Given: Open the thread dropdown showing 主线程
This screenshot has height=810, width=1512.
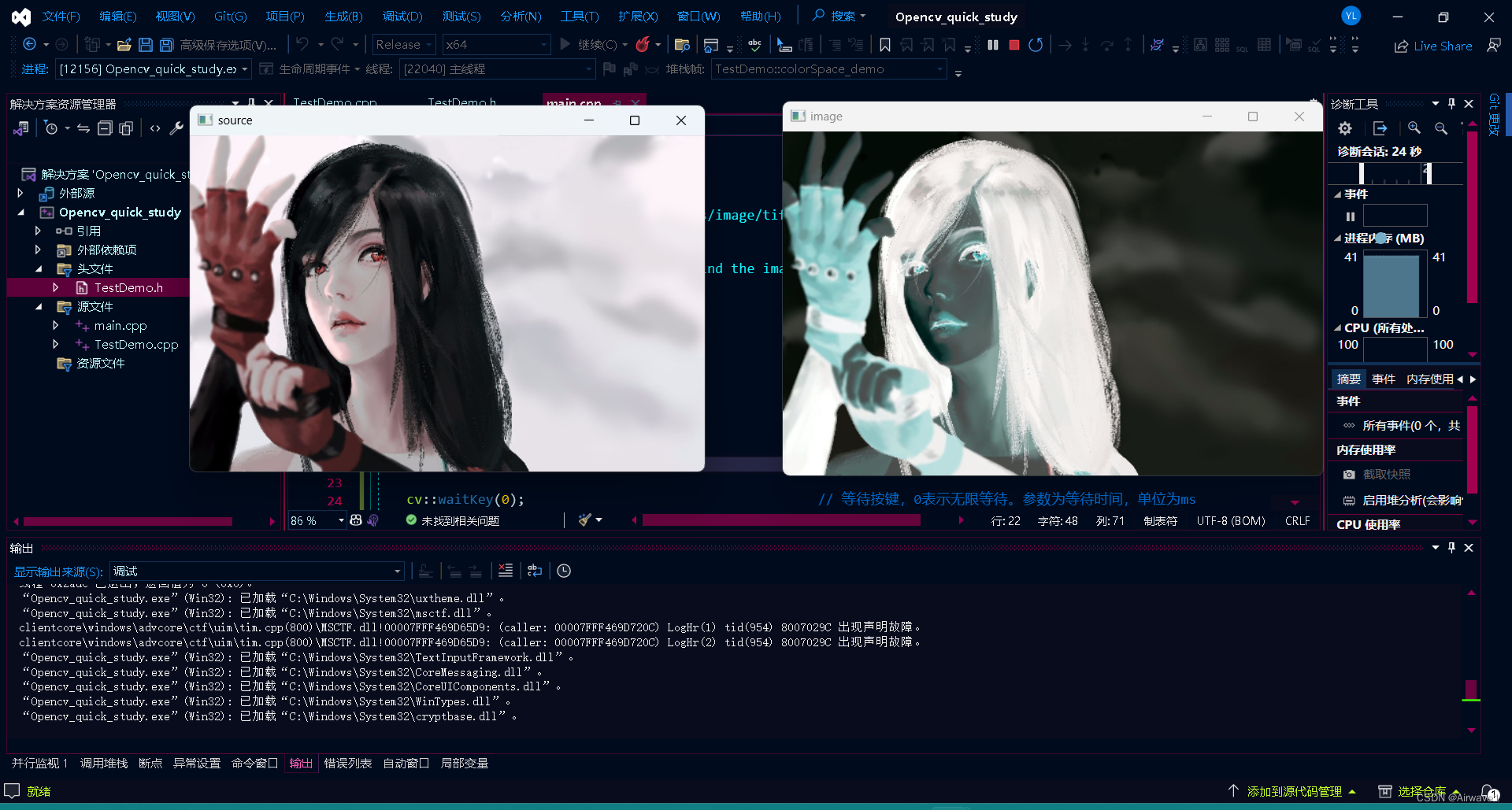Looking at the screenshot, I should pos(497,69).
